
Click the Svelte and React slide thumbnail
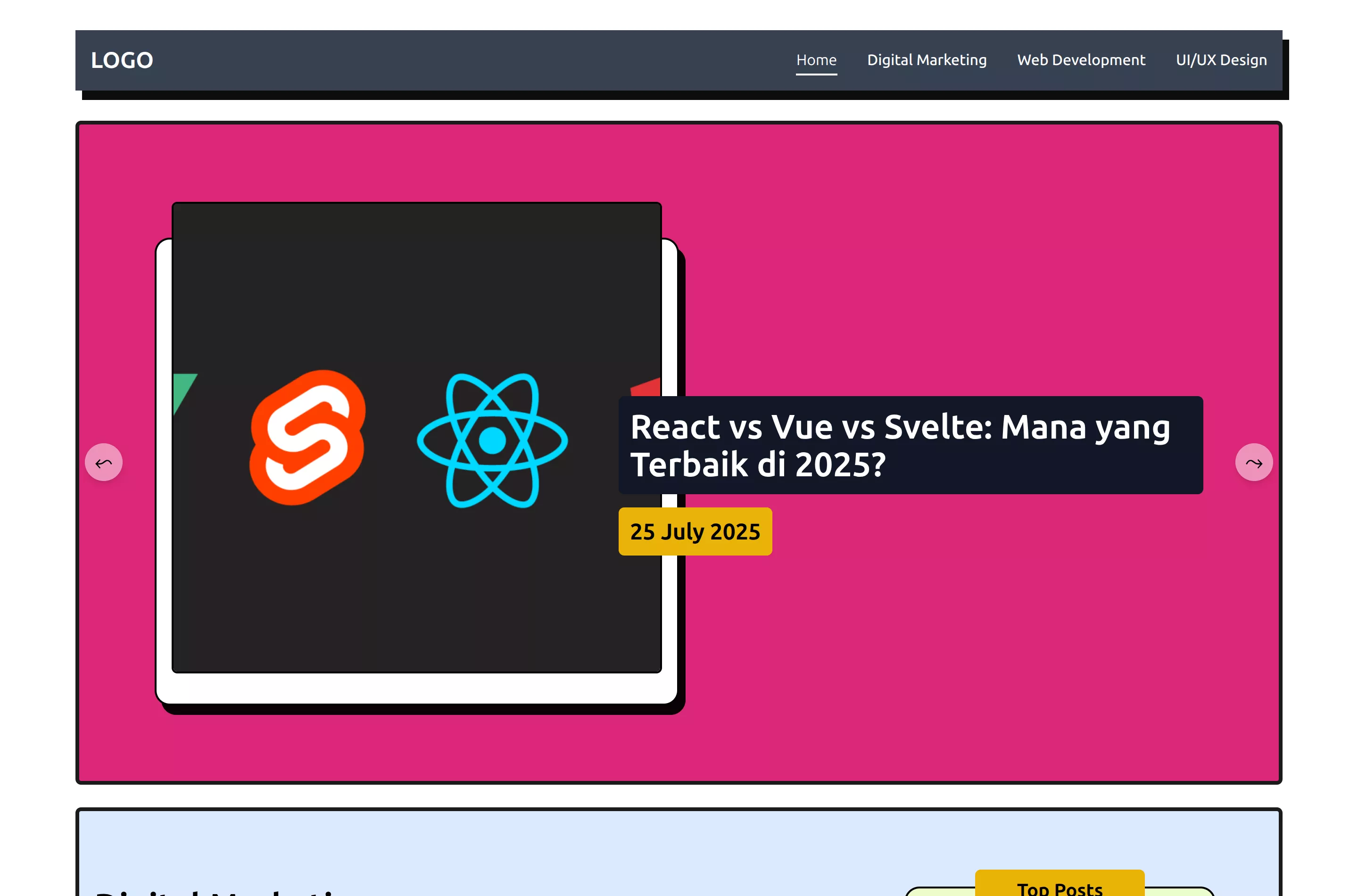pyautogui.click(x=416, y=437)
